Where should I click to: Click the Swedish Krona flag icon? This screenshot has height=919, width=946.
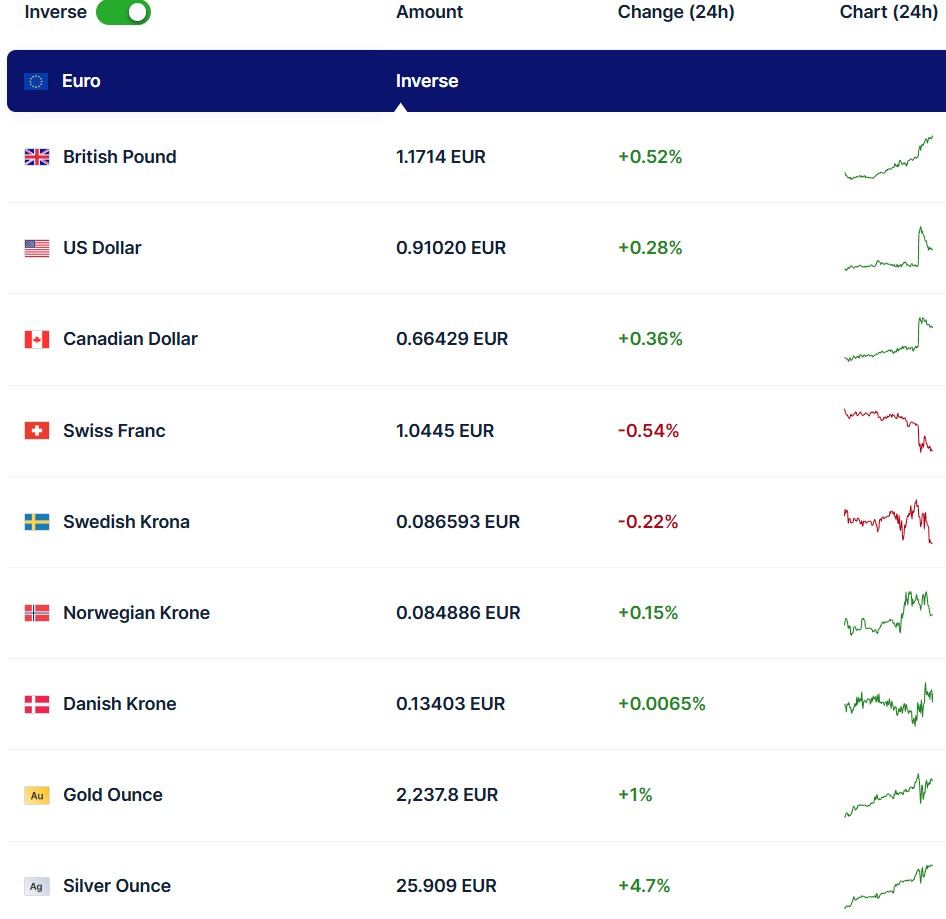37,522
